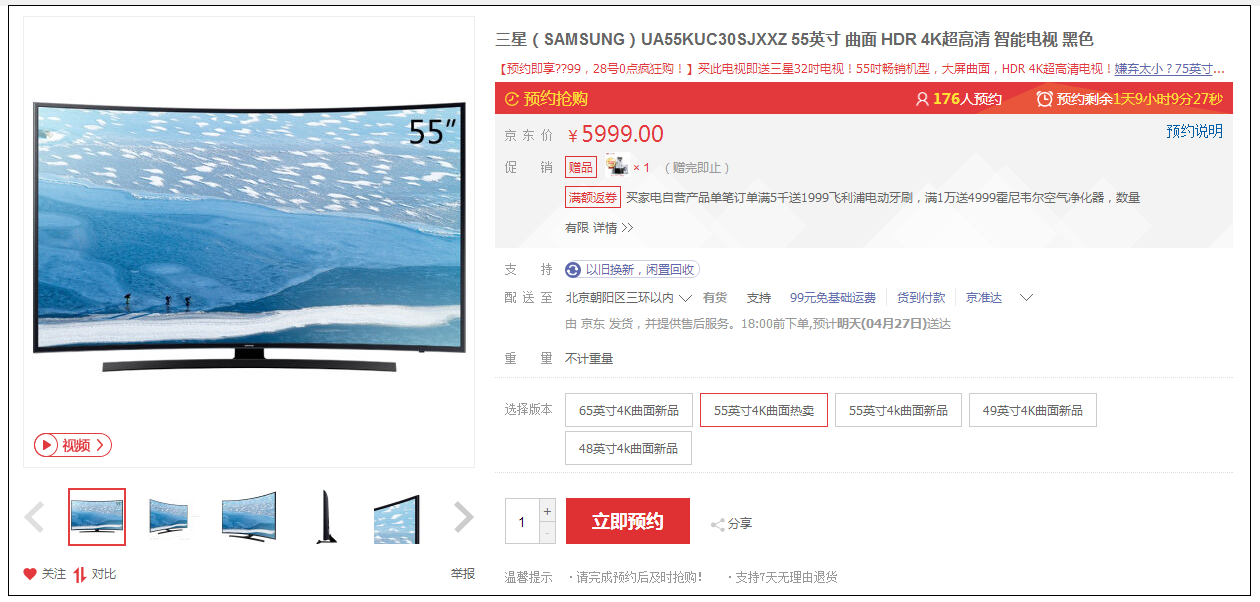Image resolution: width=1260 pixels, height=602 pixels.
Task: Play the product video (视频)
Action: (73, 445)
